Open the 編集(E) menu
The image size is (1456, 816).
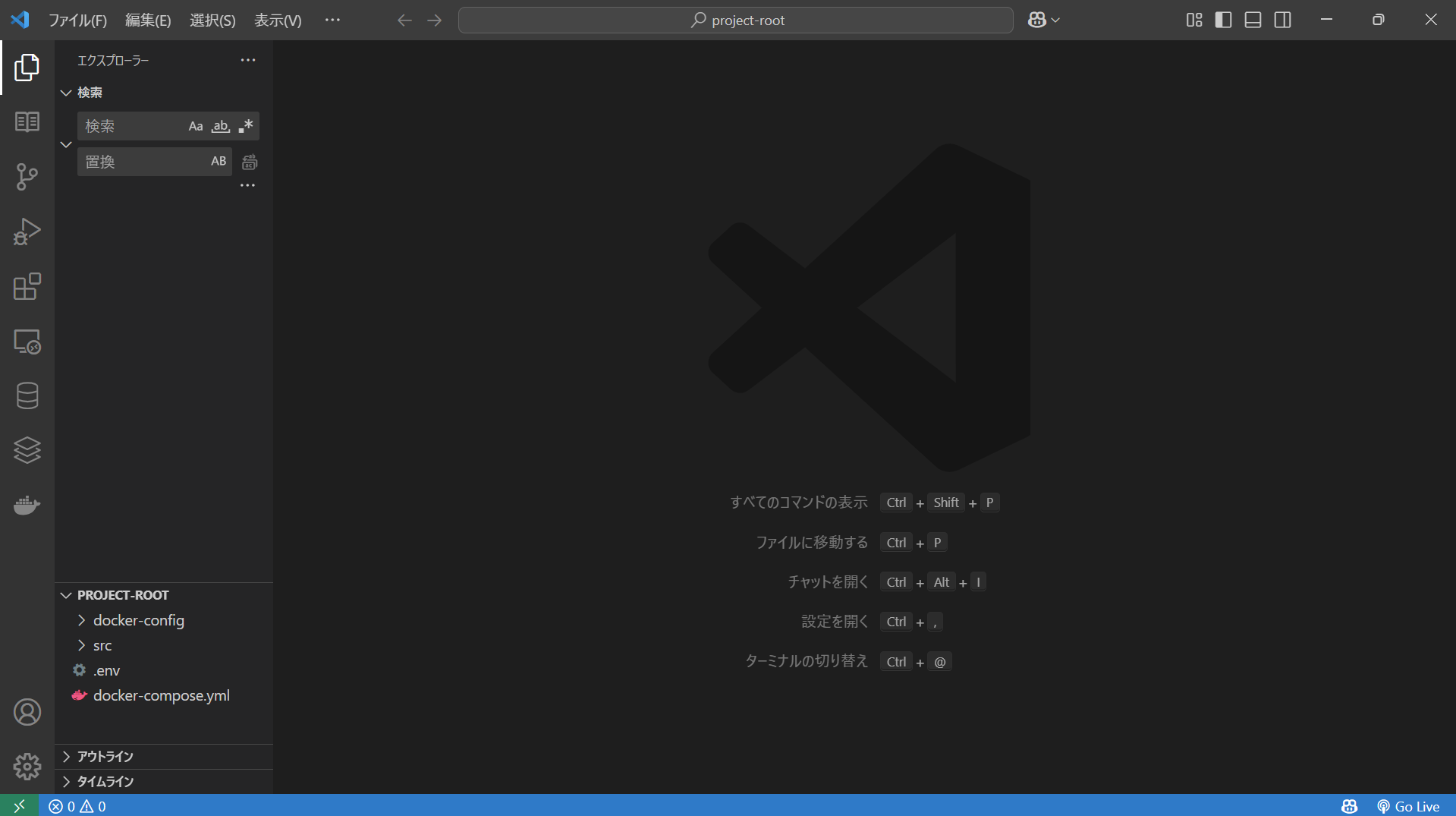148,20
